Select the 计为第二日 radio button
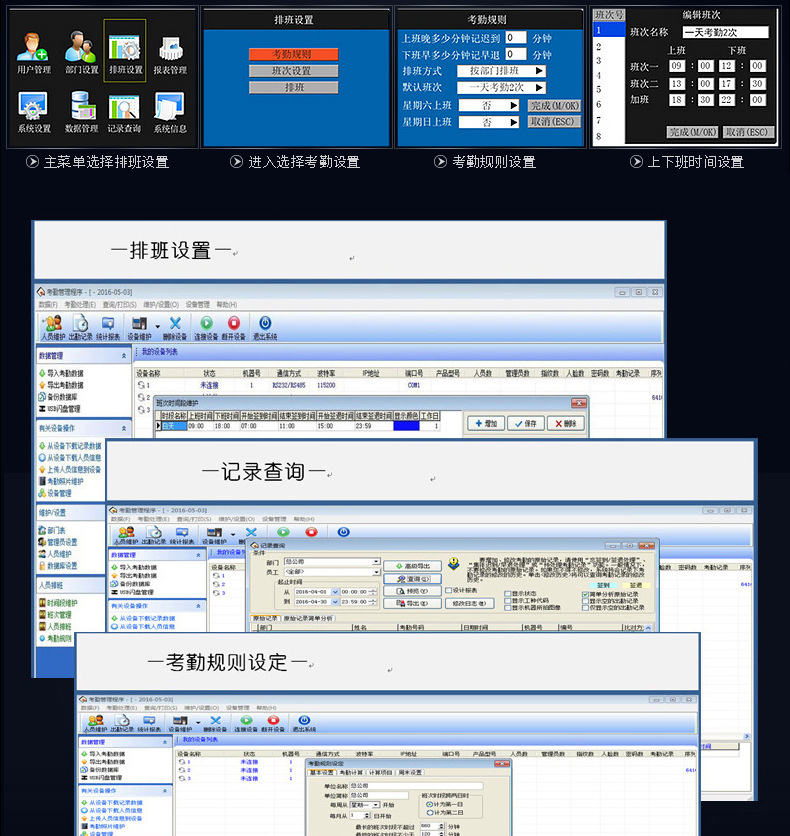This screenshot has width=790, height=836. click(x=429, y=812)
